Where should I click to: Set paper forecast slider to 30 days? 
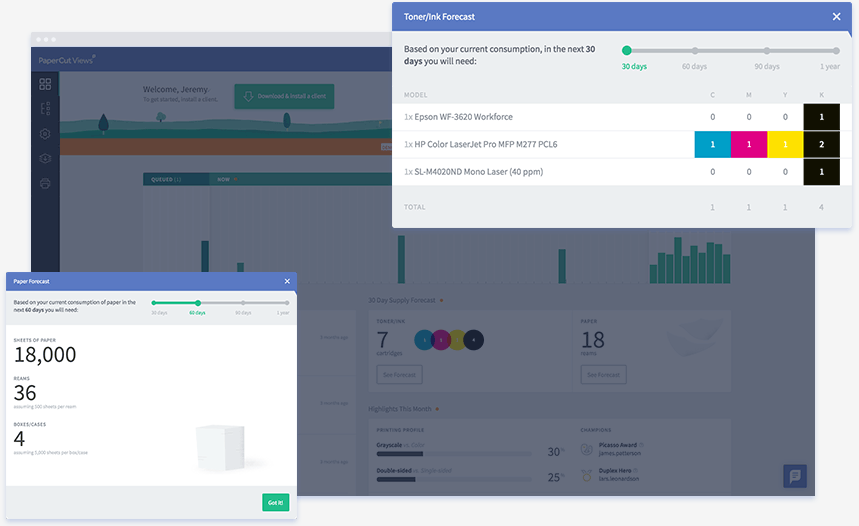pyautogui.click(x=154, y=302)
